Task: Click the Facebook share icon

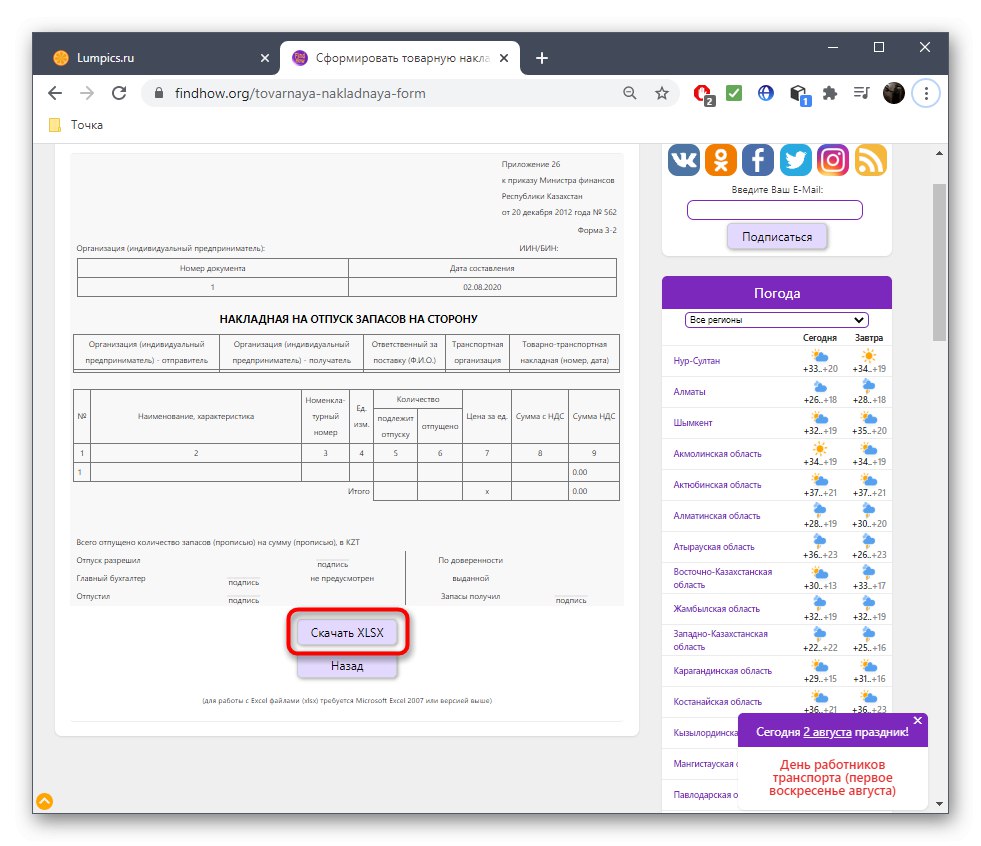Action: pos(758,160)
